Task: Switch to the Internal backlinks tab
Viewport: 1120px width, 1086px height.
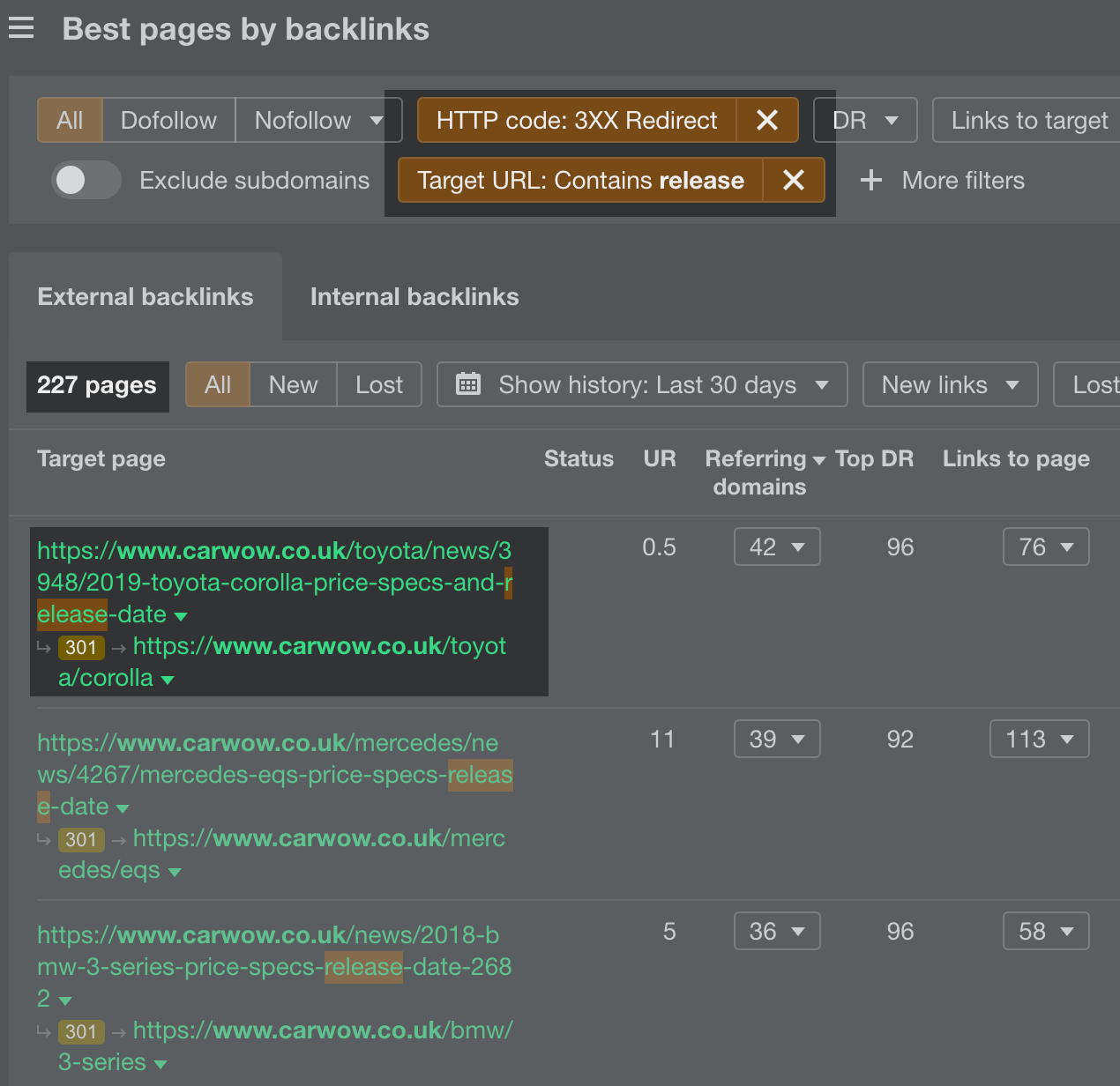Action: [414, 297]
